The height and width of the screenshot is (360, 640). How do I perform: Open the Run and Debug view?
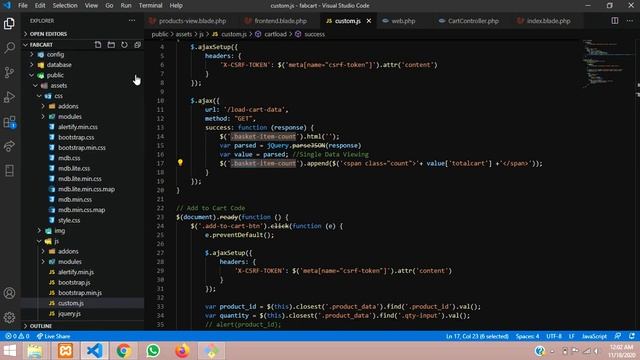click(9, 97)
